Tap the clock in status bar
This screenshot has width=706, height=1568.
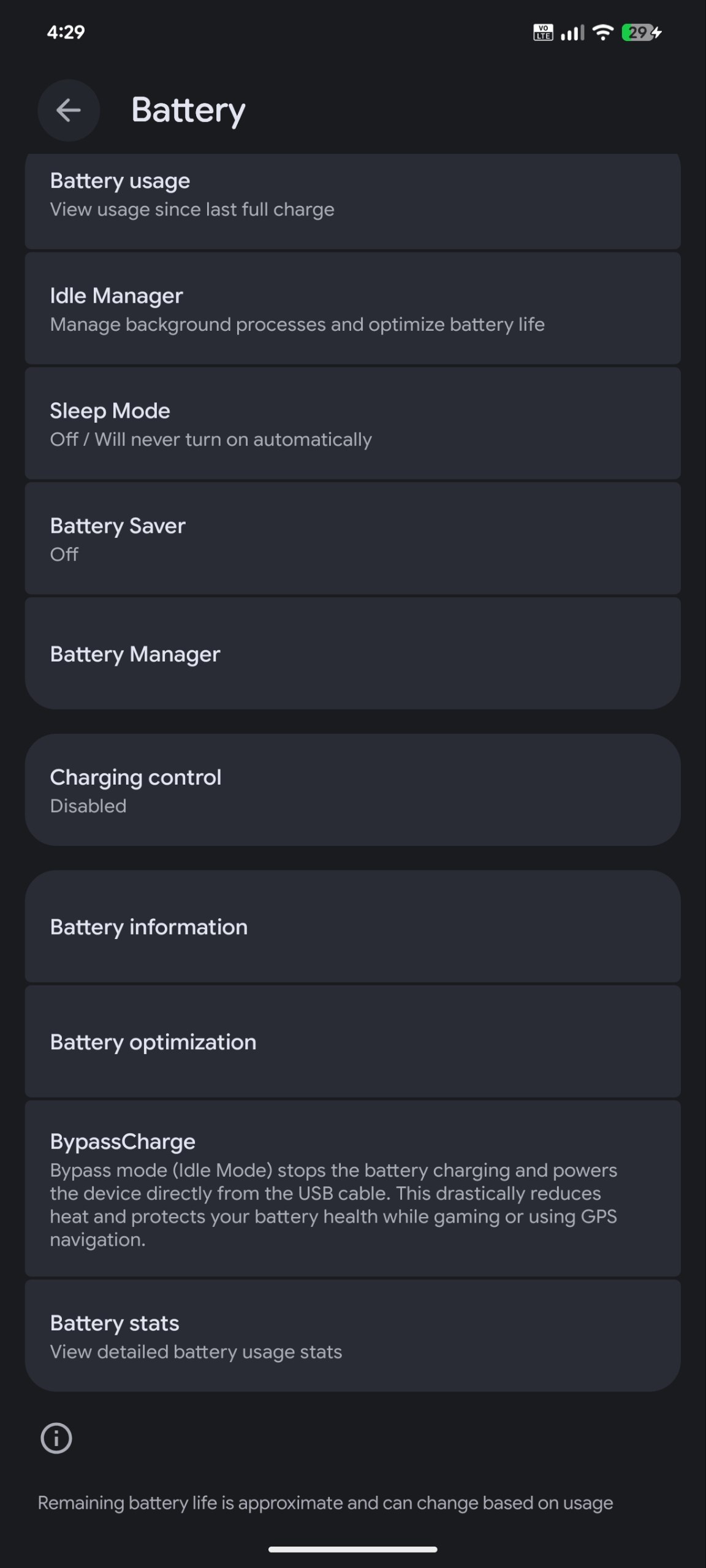tap(66, 32)
